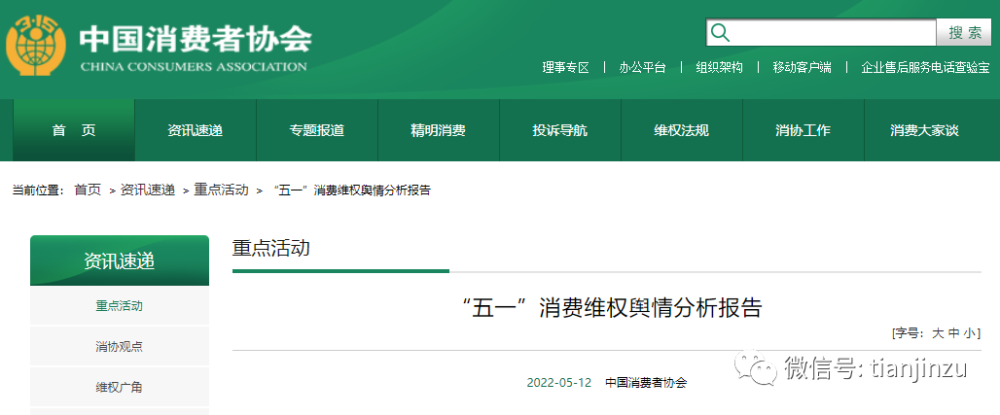The image size is (1000, 415).
Task: Open the 资讯速递 navigation menu
Action: (195, 130)
